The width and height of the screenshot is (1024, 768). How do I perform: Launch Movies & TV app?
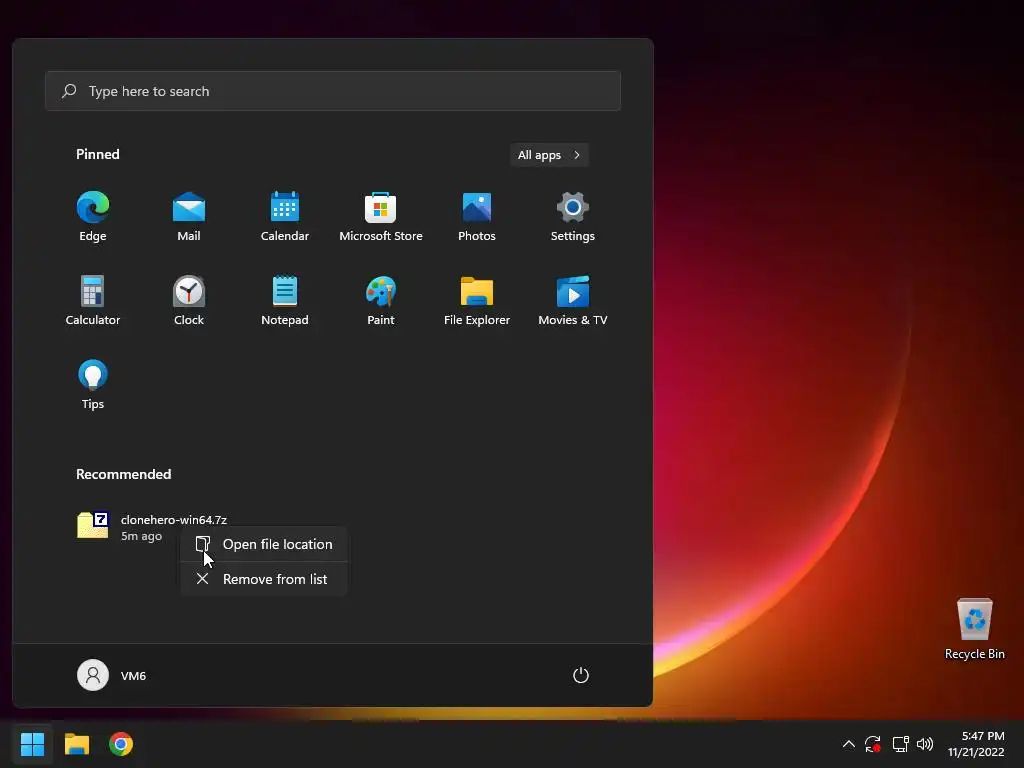click(573, 301)
